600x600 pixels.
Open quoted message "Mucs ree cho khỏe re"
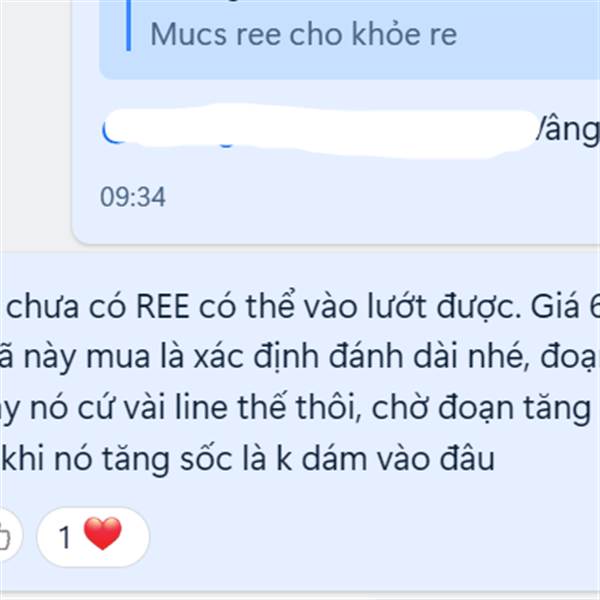tap(303, 34)
